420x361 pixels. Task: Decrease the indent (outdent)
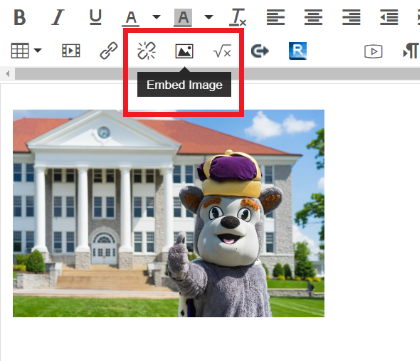coord(389,17)
